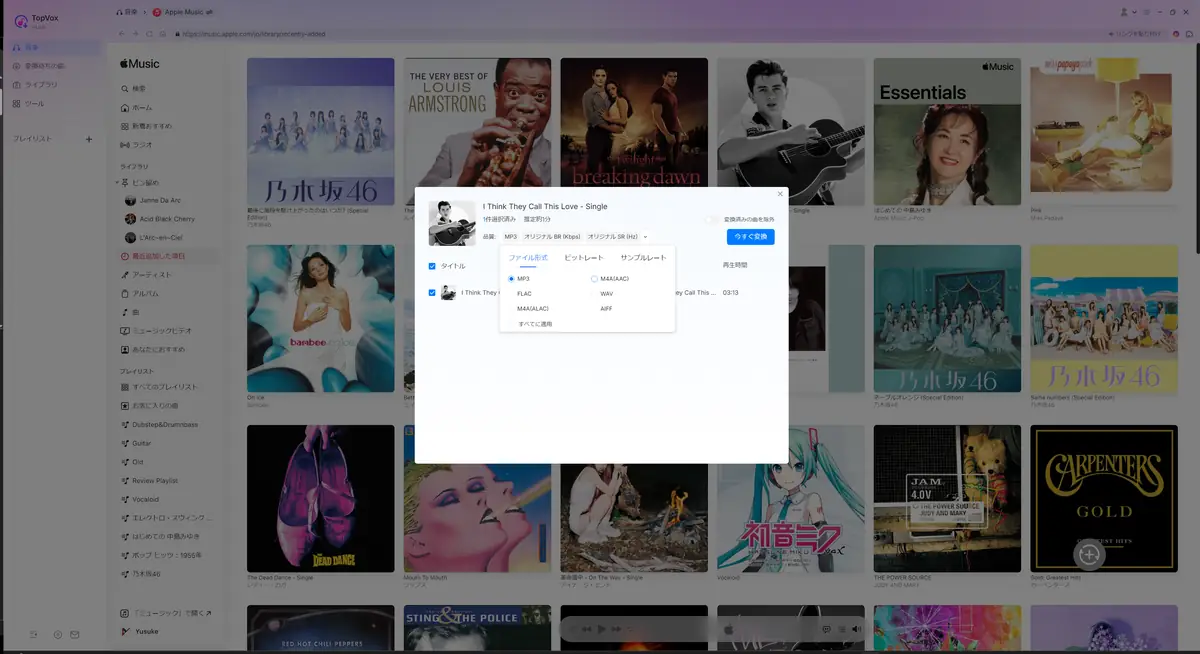Click The Dead Dance single cover
Viewport: 1200px width, 654px height.
coord(320,498)
